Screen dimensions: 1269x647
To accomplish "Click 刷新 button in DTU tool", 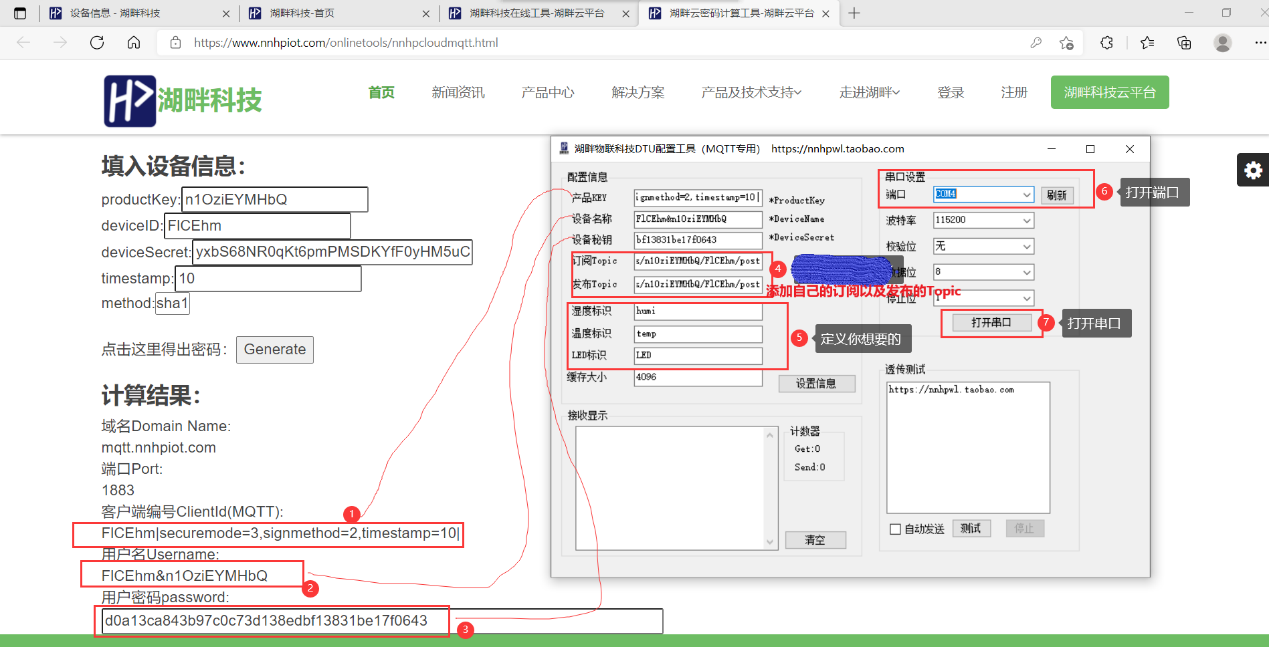I will pyautogui.click(x=1056, y=195).
